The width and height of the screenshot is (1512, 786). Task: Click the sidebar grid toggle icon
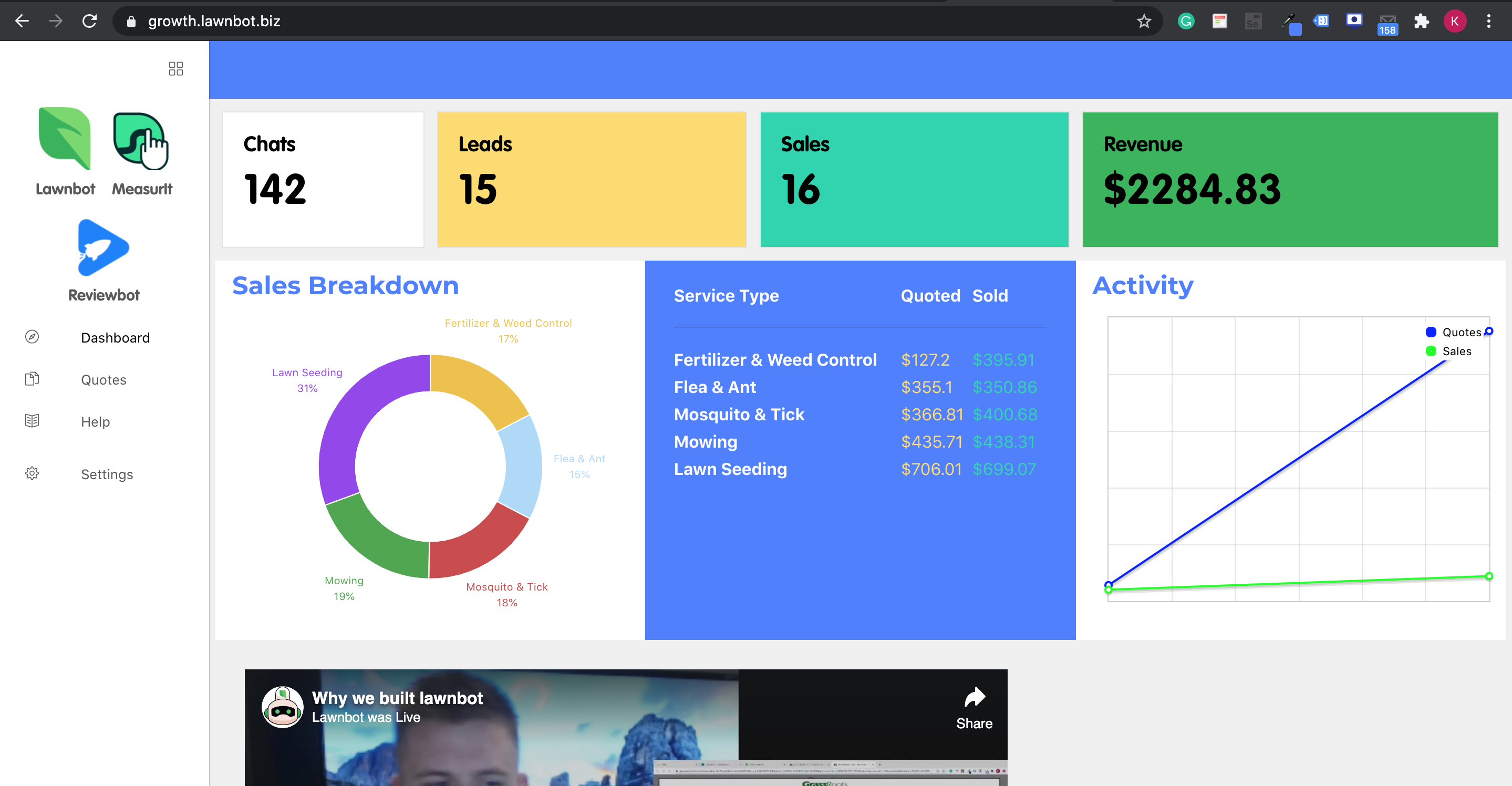point(176,69)
